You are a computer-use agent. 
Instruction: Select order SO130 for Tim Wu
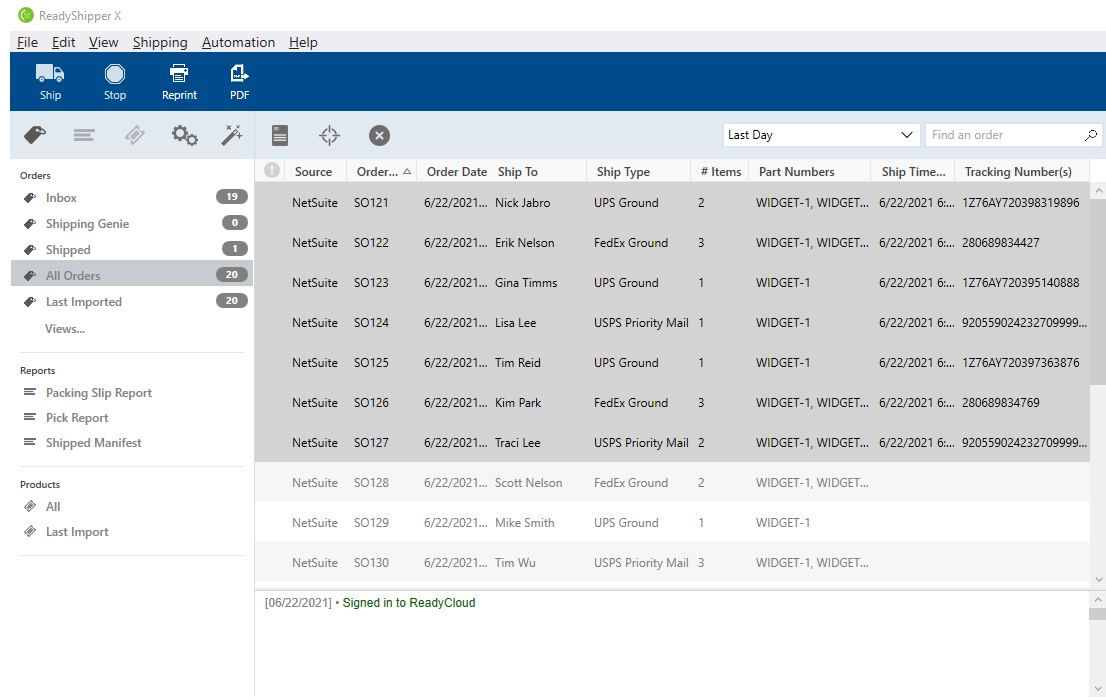[672, 562]
